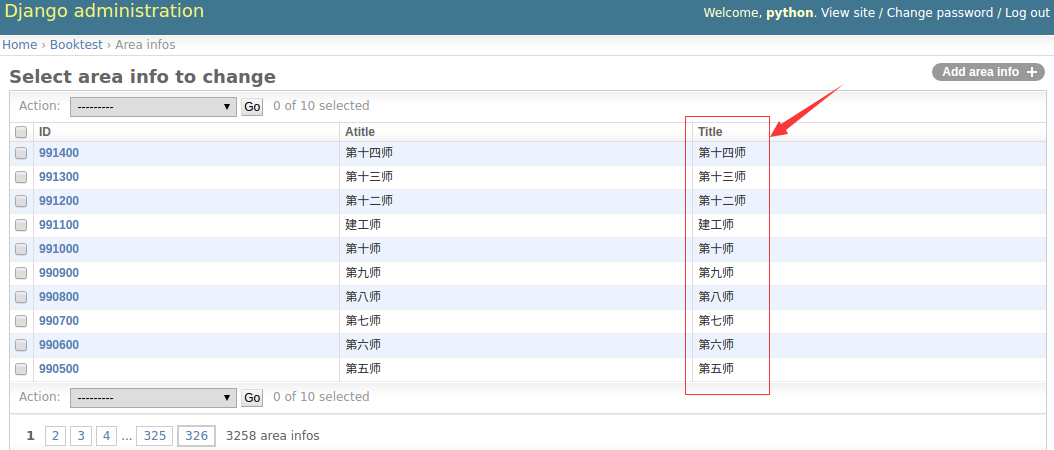Image resolution: width=1054 pixels, height=450 pixels.
Task: Click the plus icon on Add area info
Action: 1032,72
